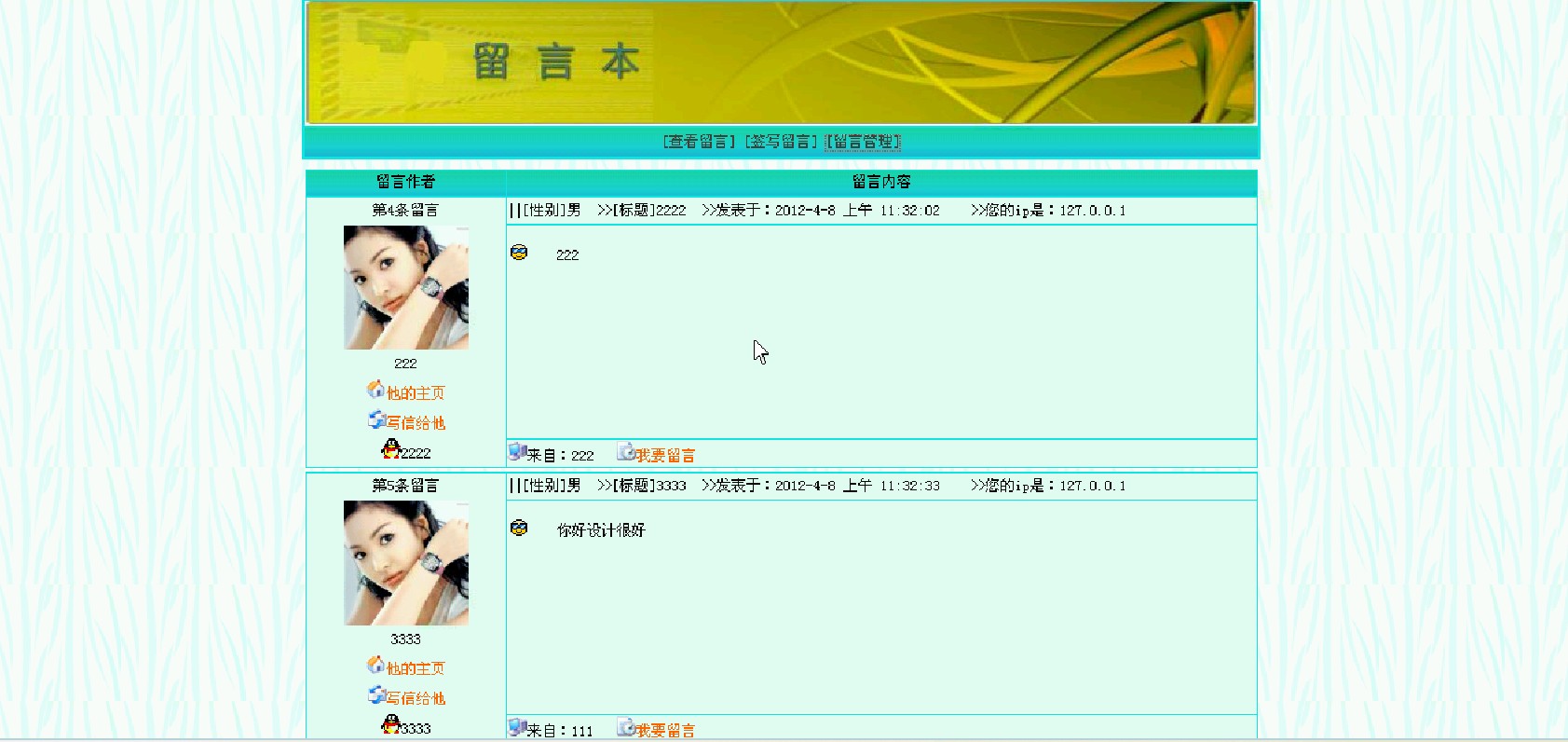Image resolution: width=1568 pixels, height=742 pixels.
Task: Click the 留言本 banner image
Action: pos(781,62)
